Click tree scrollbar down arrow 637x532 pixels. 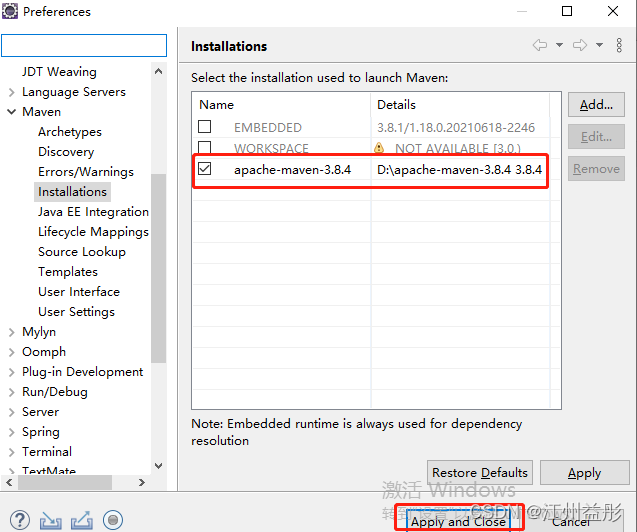pyautogui.click(x=158, y=465)
